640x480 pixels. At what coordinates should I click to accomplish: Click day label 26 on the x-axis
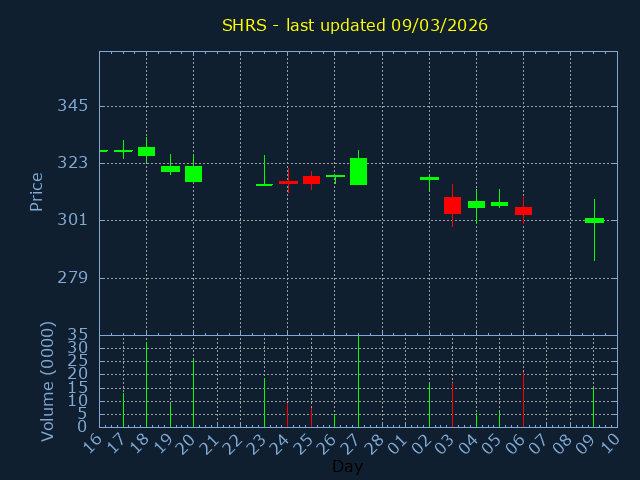click(x=328, y=444)
